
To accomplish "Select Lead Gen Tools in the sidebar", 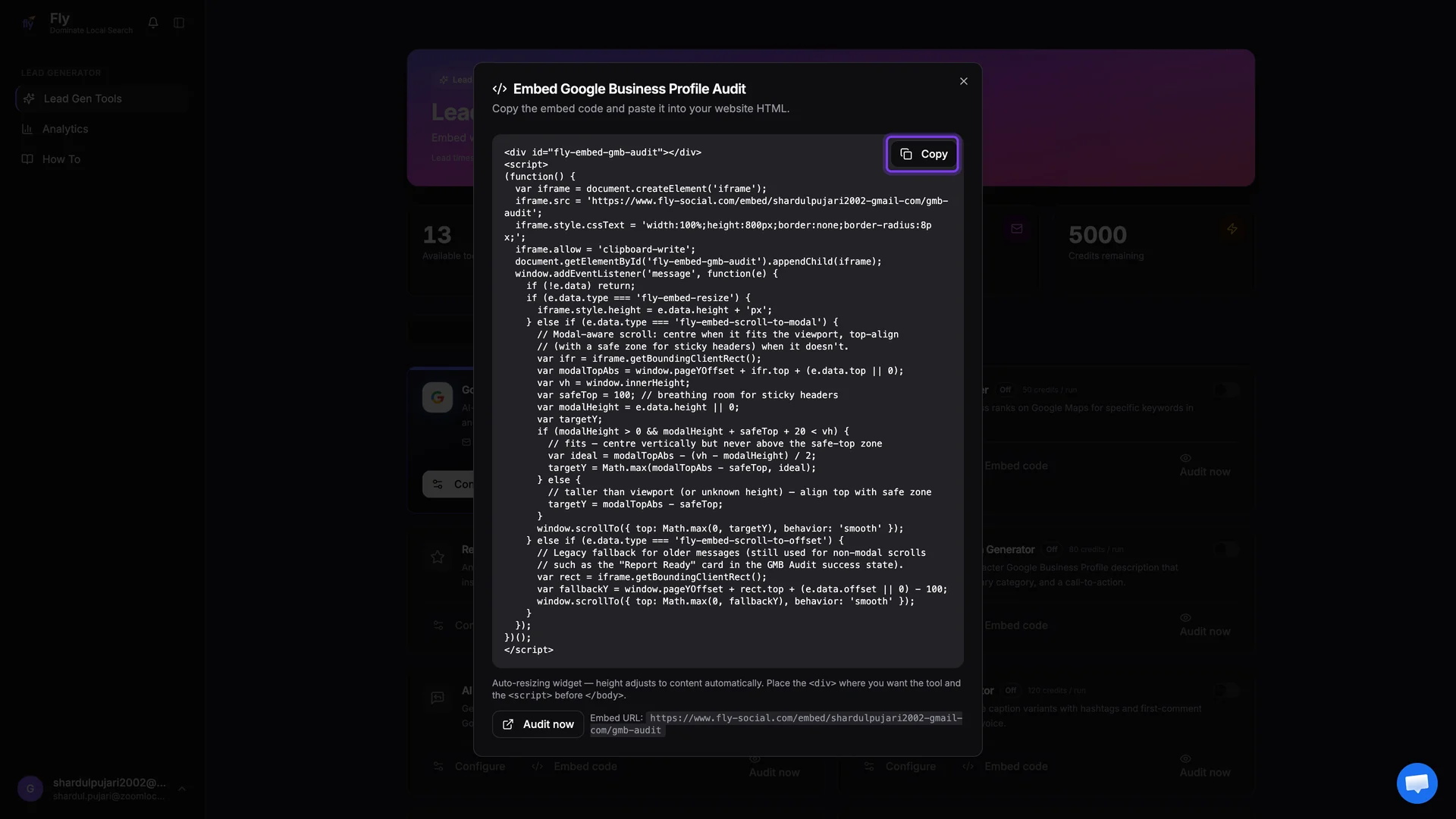I will 102,99.
